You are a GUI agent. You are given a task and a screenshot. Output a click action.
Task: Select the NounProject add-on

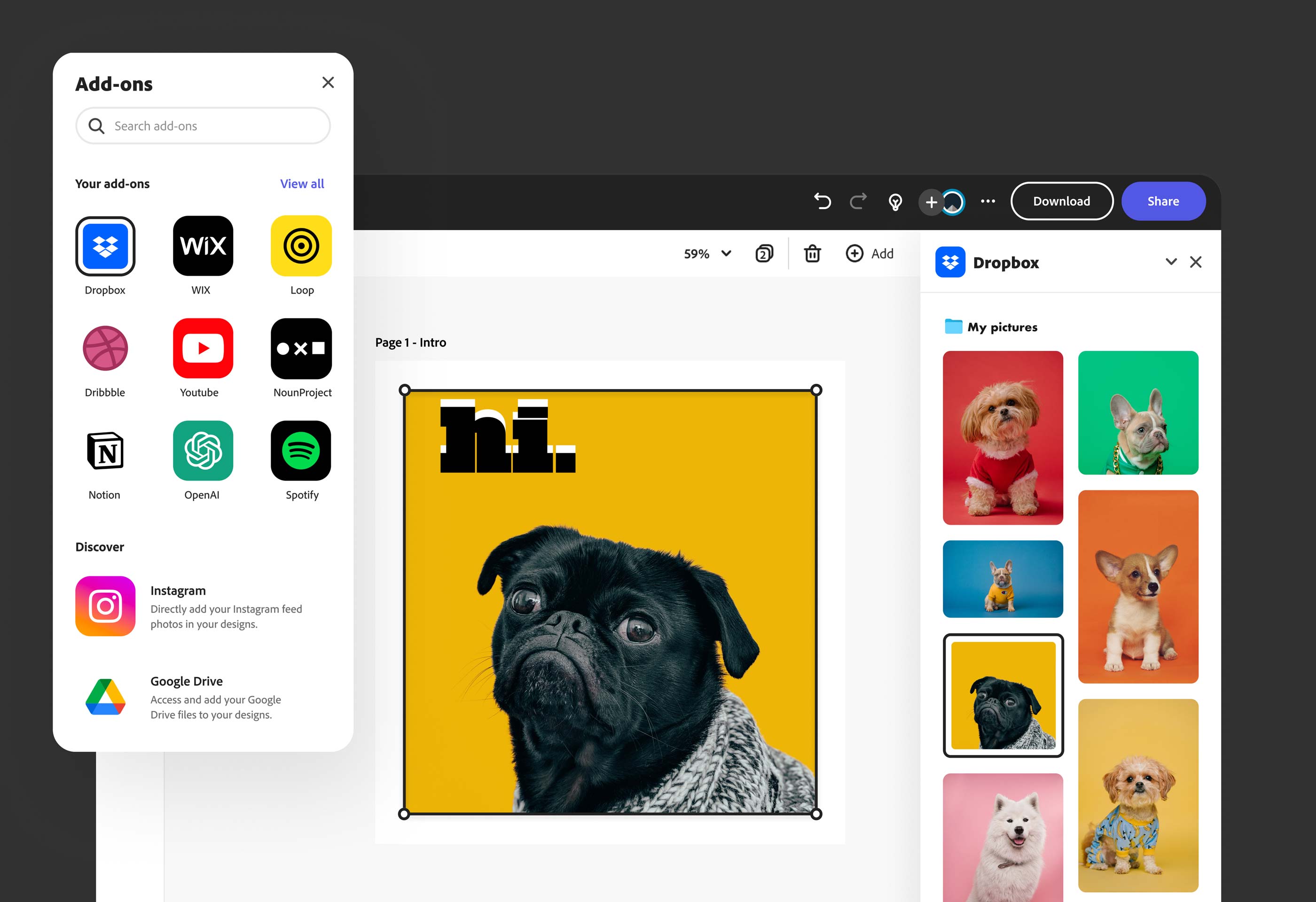point(301,349)
